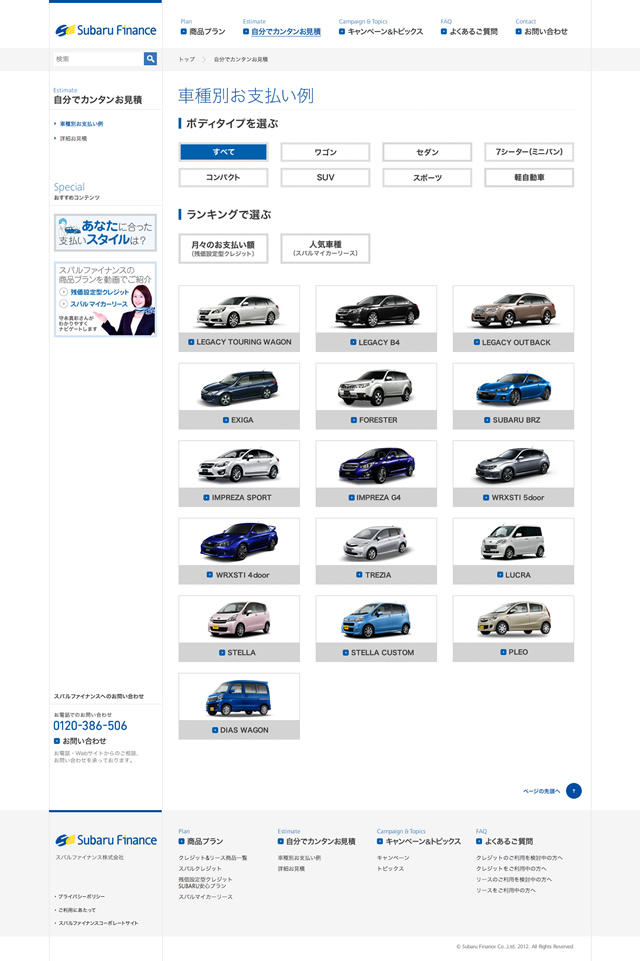Open footer キャンペーン&トピックス heading
This screenshot has height=961, width=640.
click(419, 841)
